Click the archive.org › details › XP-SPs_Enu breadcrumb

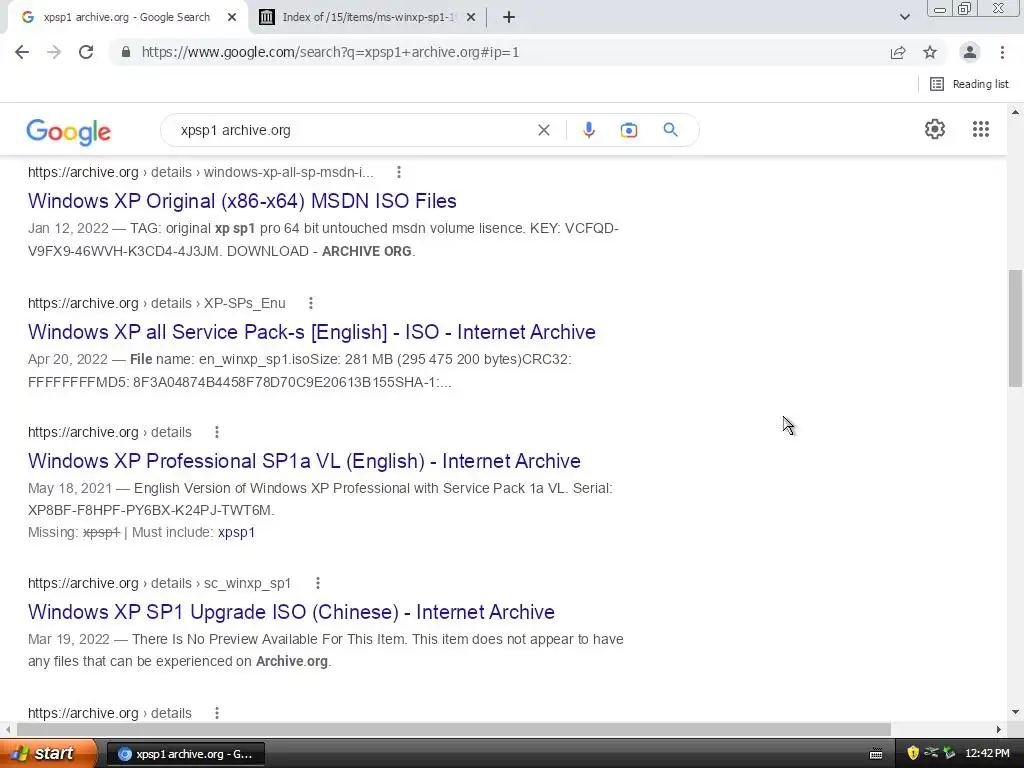click(x=157, y=303)
